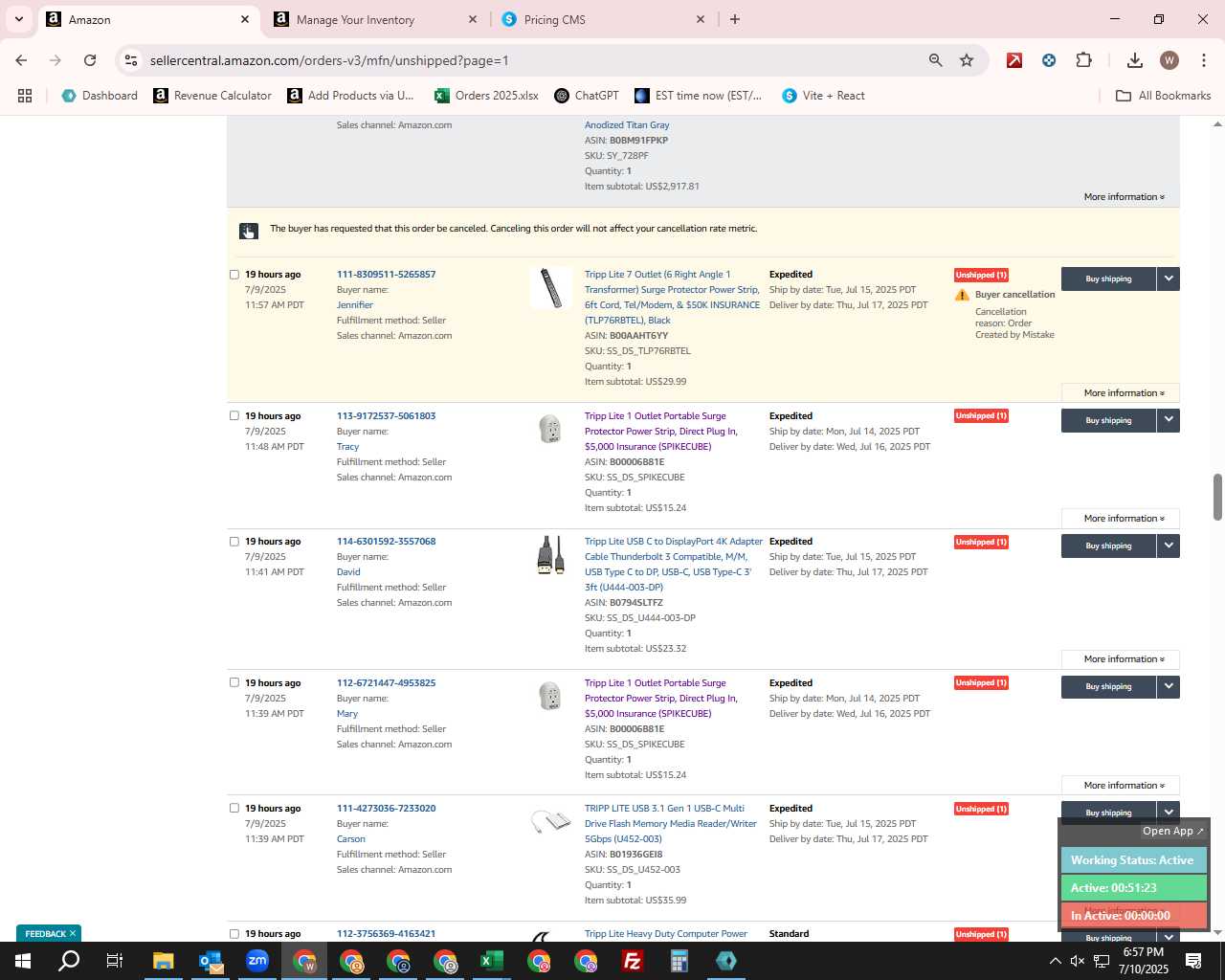Open the Chrome downloads icon
This screenshot has height=980, width=1225.
[1135, 60]
